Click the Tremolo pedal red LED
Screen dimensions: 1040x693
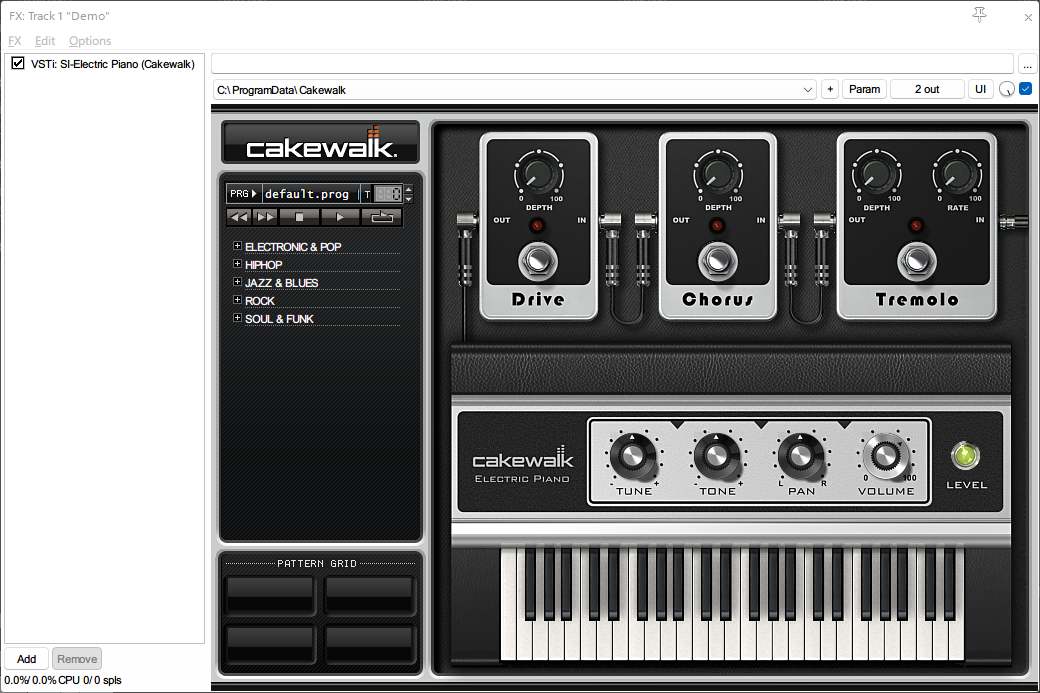coord(916,225)
